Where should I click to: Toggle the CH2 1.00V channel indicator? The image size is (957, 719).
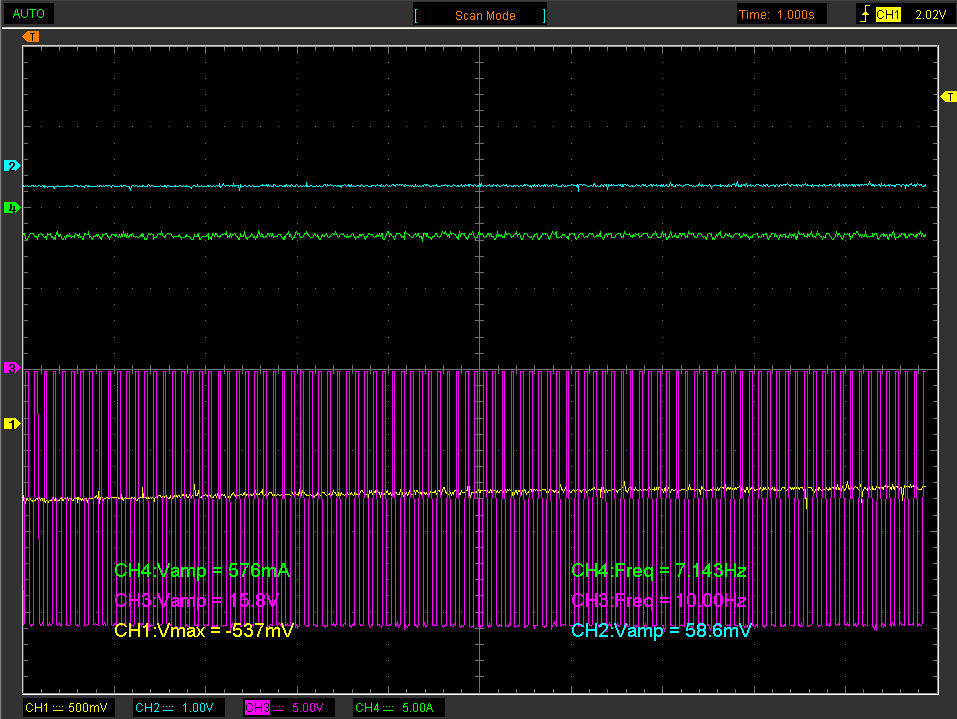[x=176, y=708]
